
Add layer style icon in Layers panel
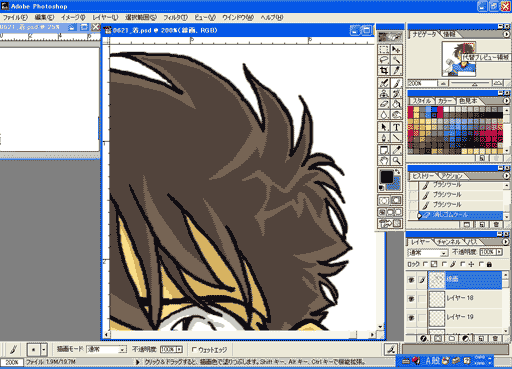[x=424, y=338]
